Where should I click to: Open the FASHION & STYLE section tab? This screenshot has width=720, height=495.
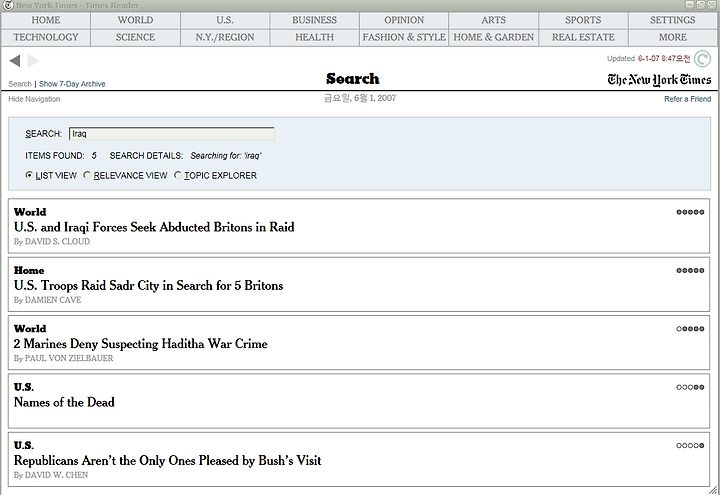click(404, 38)
